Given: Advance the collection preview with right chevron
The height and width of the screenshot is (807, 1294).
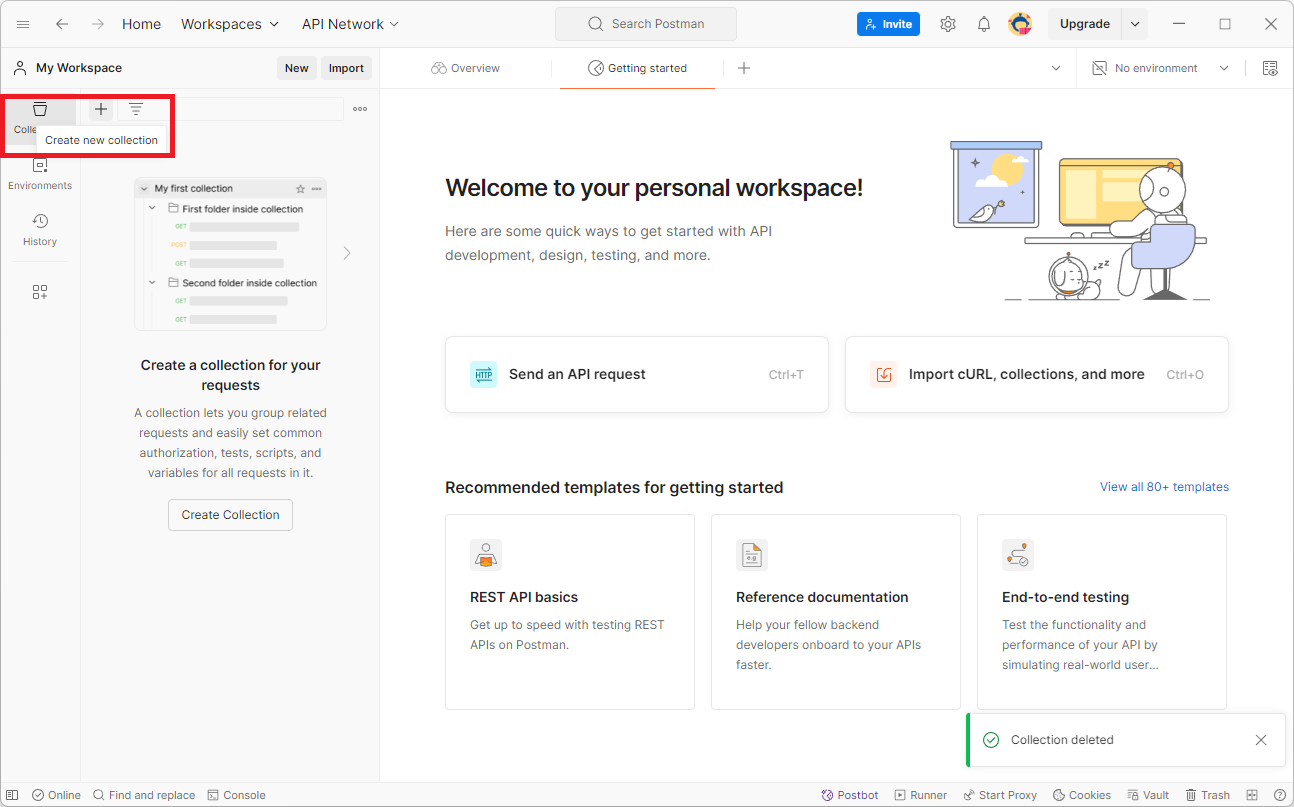Looking at the screenshot, I should [347, 253].
